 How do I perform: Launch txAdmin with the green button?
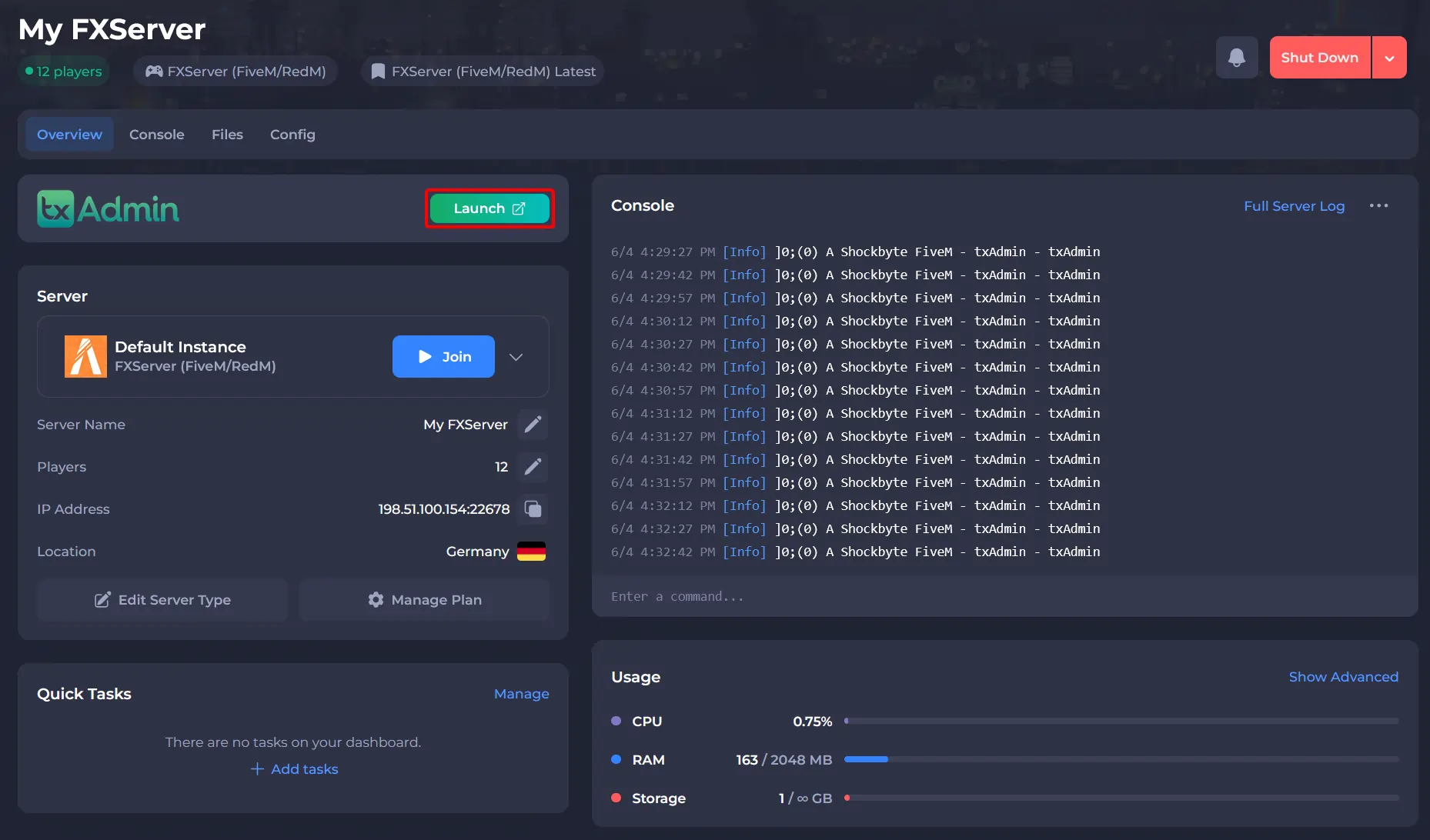point(489,208)
